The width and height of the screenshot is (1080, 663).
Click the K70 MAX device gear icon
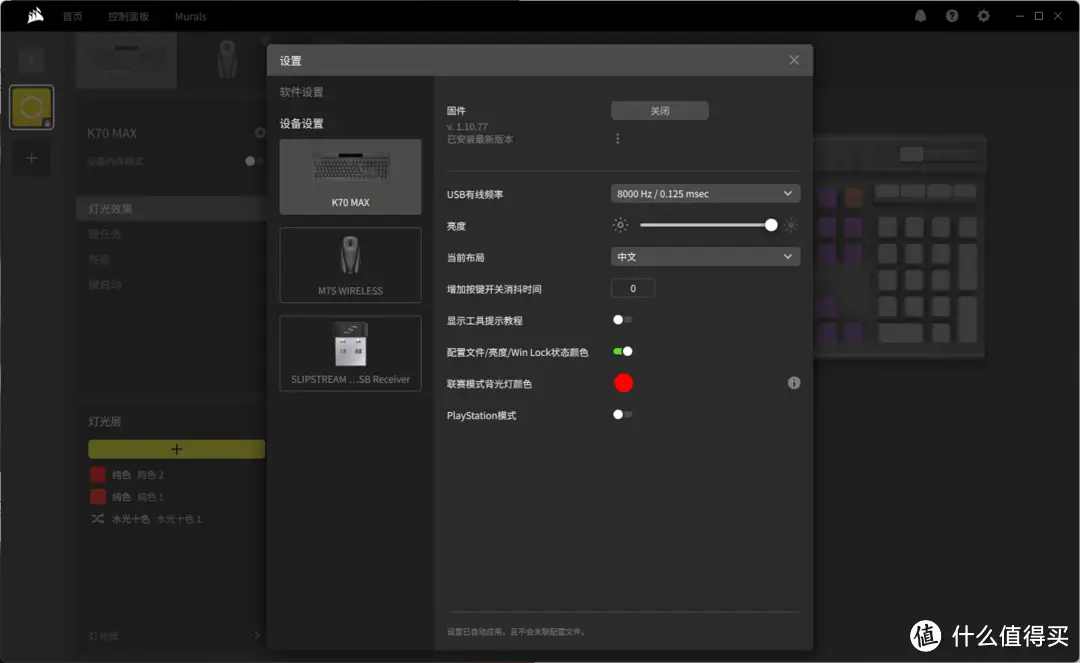[260, 133]
